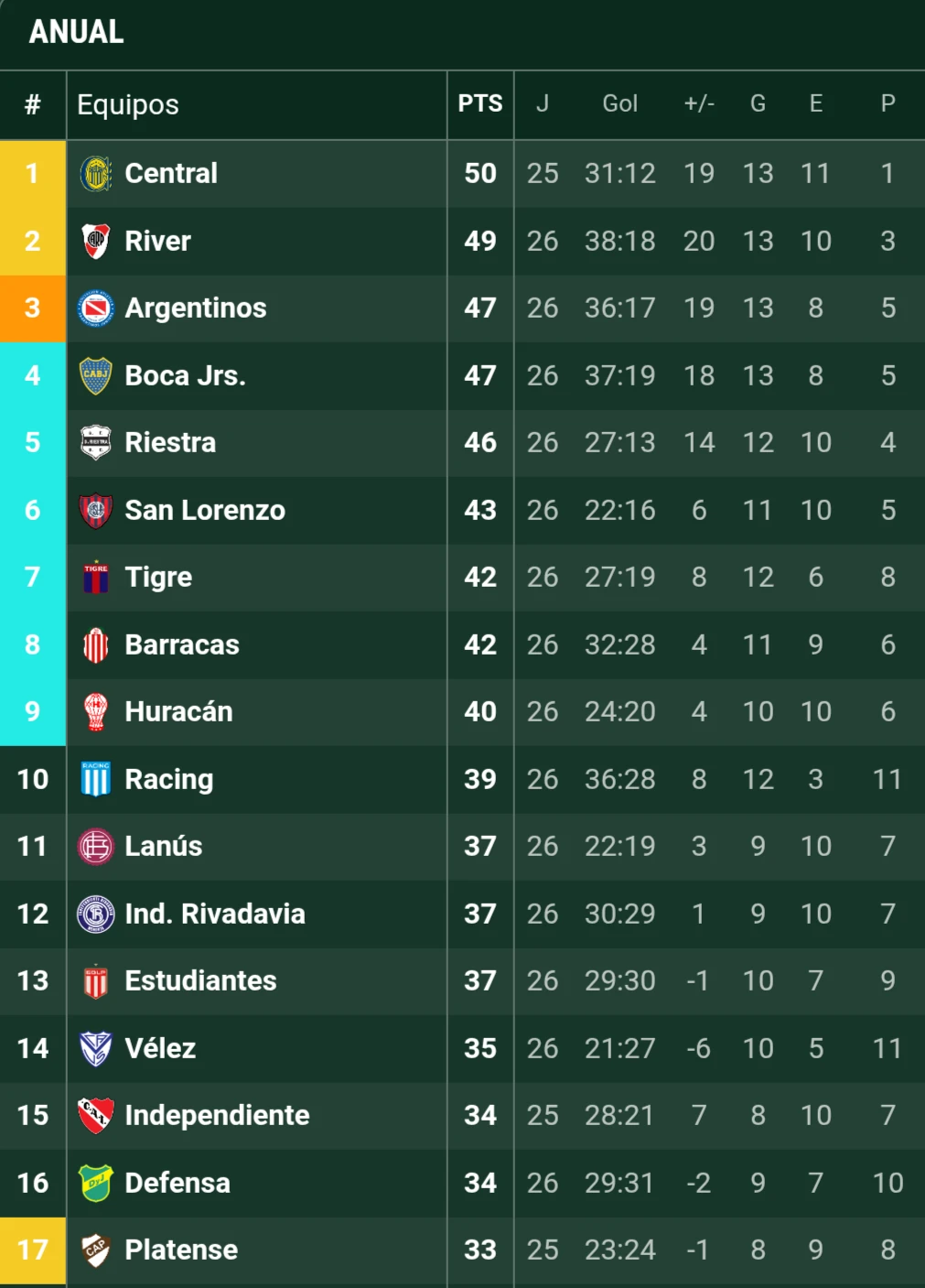
Task: Click the Gol column header
Action: point(619,104)
